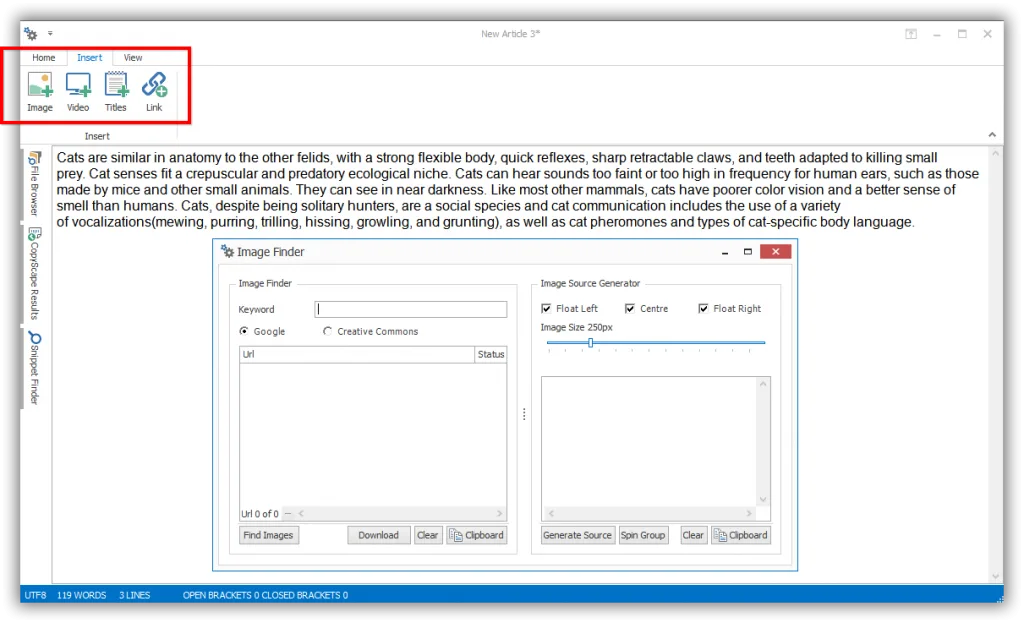Open the File Browser side panel
The image size is (1024, 623).
coord(34,184)
